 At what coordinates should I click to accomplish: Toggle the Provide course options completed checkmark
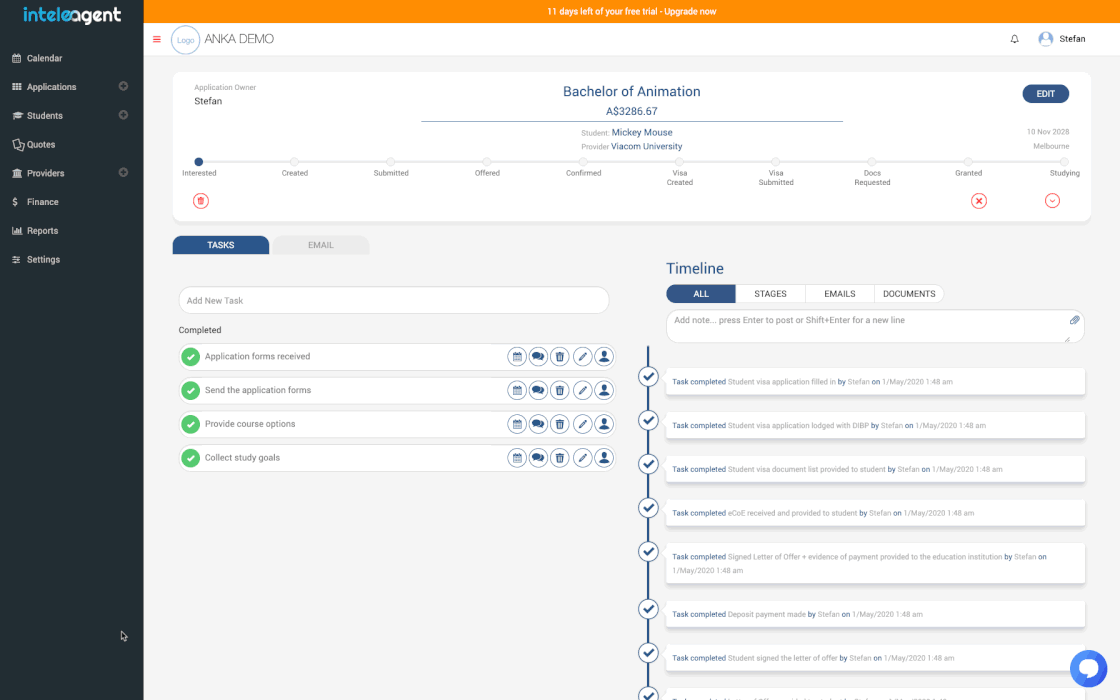[x=191, y=424]
